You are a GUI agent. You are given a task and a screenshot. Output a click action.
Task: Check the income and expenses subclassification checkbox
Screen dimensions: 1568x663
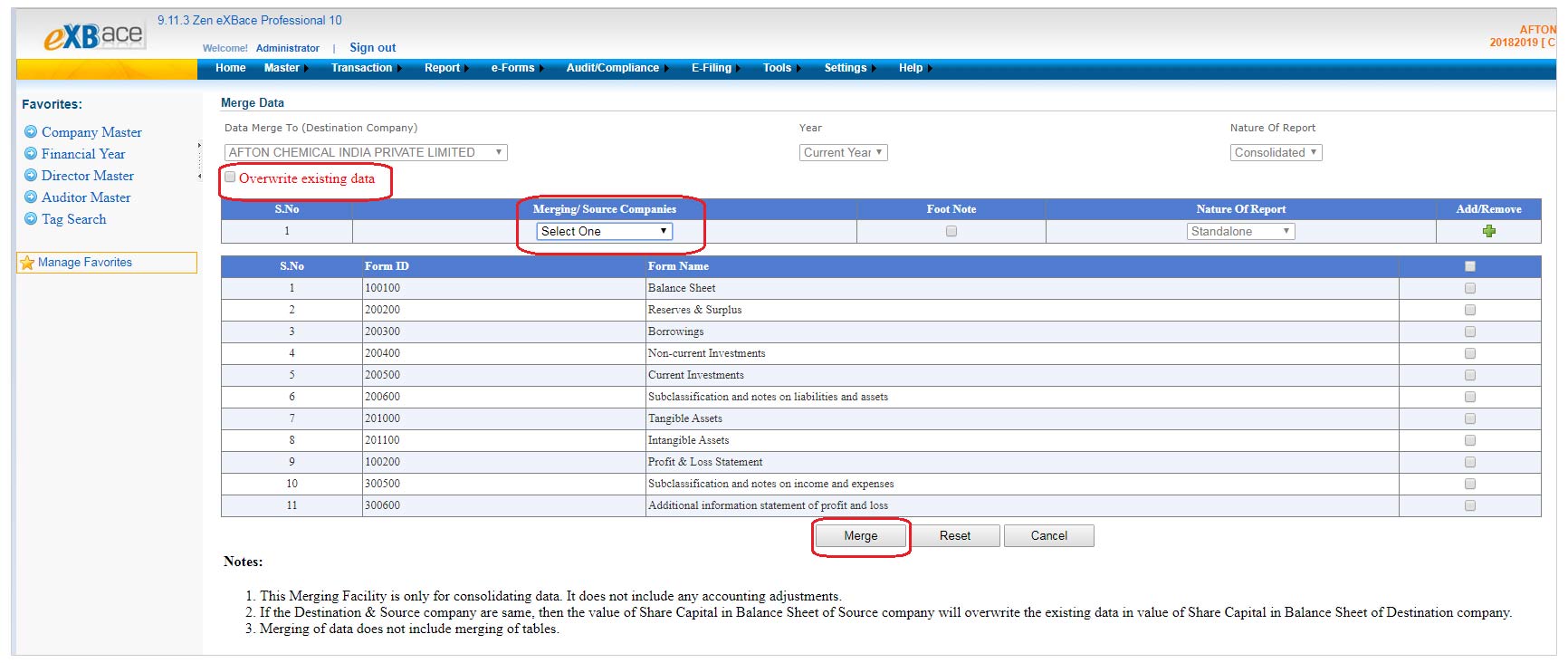(x=1469, y=484)
